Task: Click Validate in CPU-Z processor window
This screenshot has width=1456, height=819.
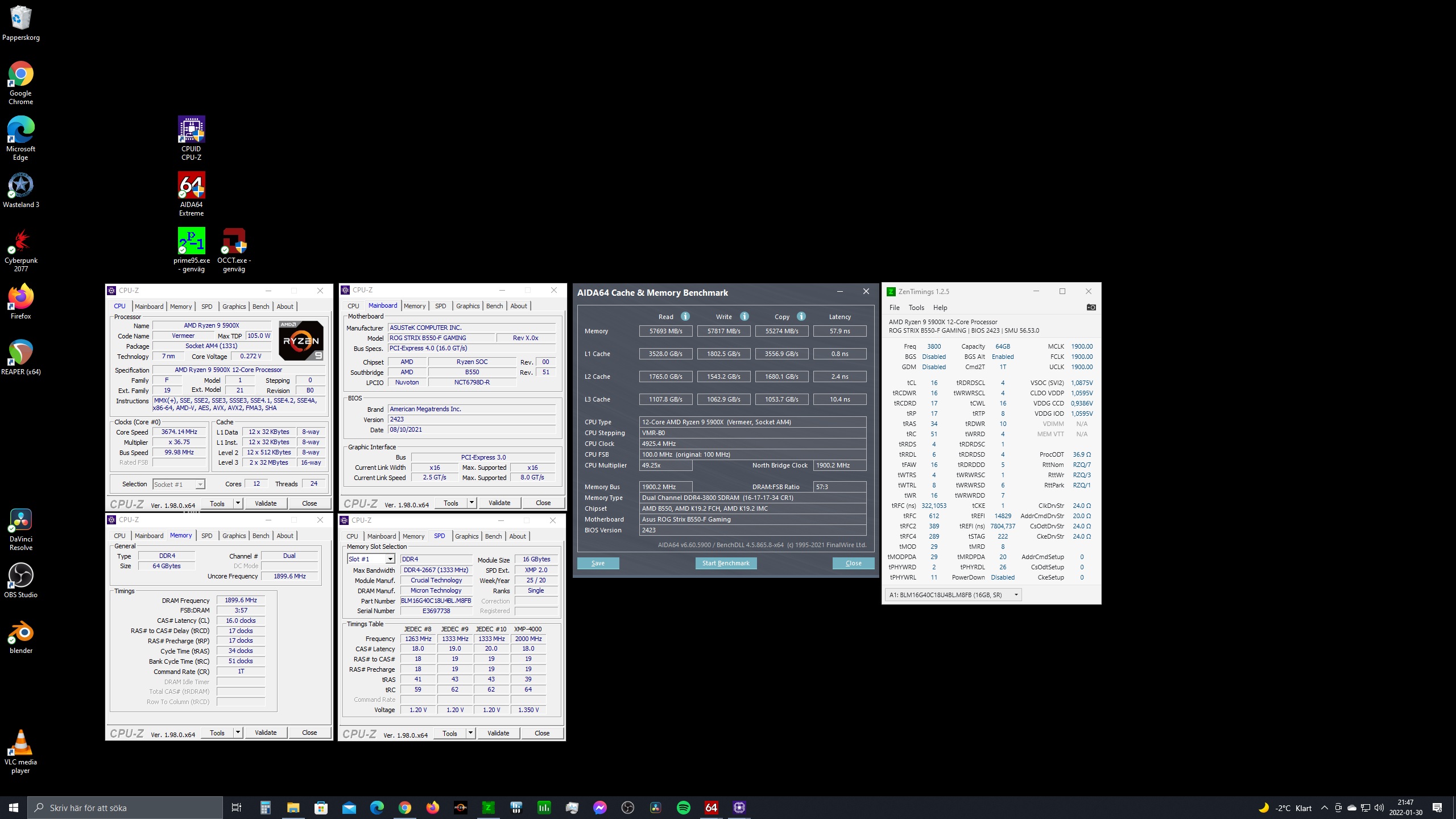Action: (266, 503)
